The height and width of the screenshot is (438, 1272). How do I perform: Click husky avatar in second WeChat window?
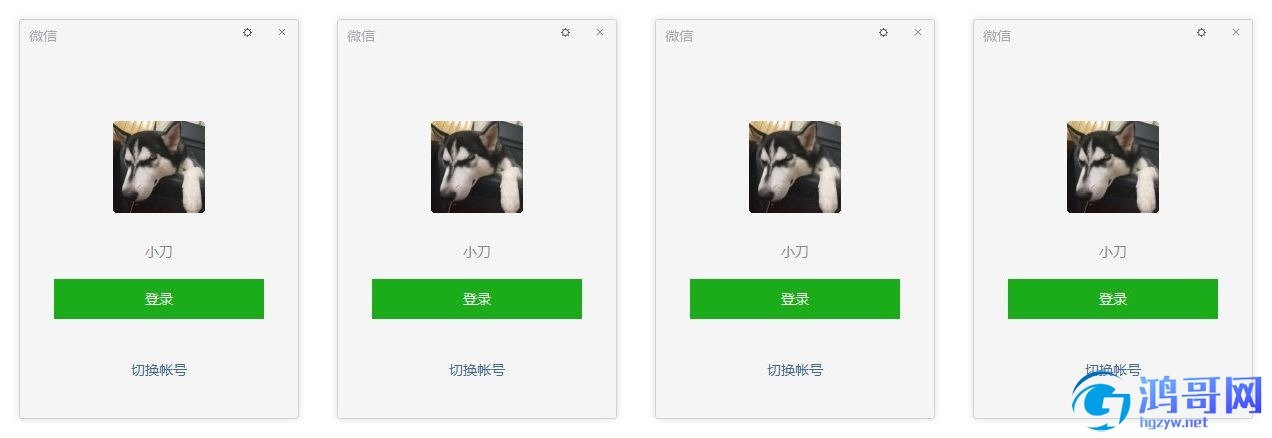tap(477, 167)
